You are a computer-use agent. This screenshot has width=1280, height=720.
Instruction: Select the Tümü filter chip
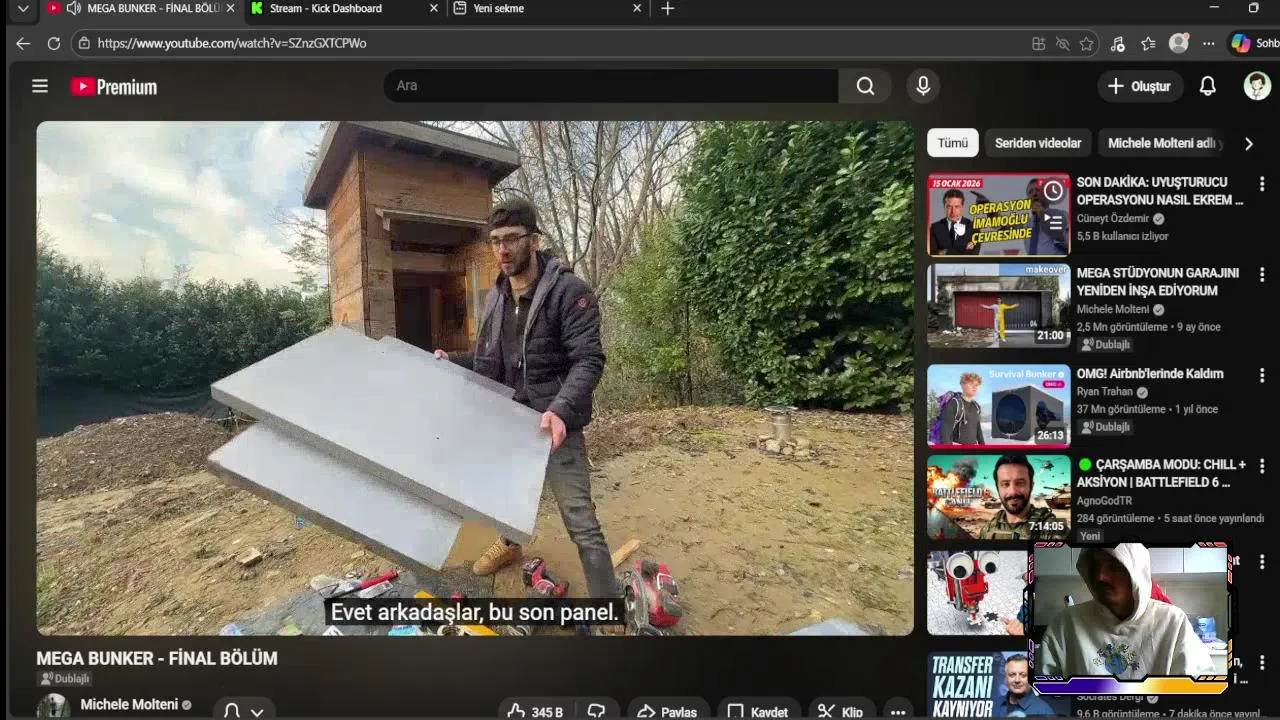[x=952, y=143]
